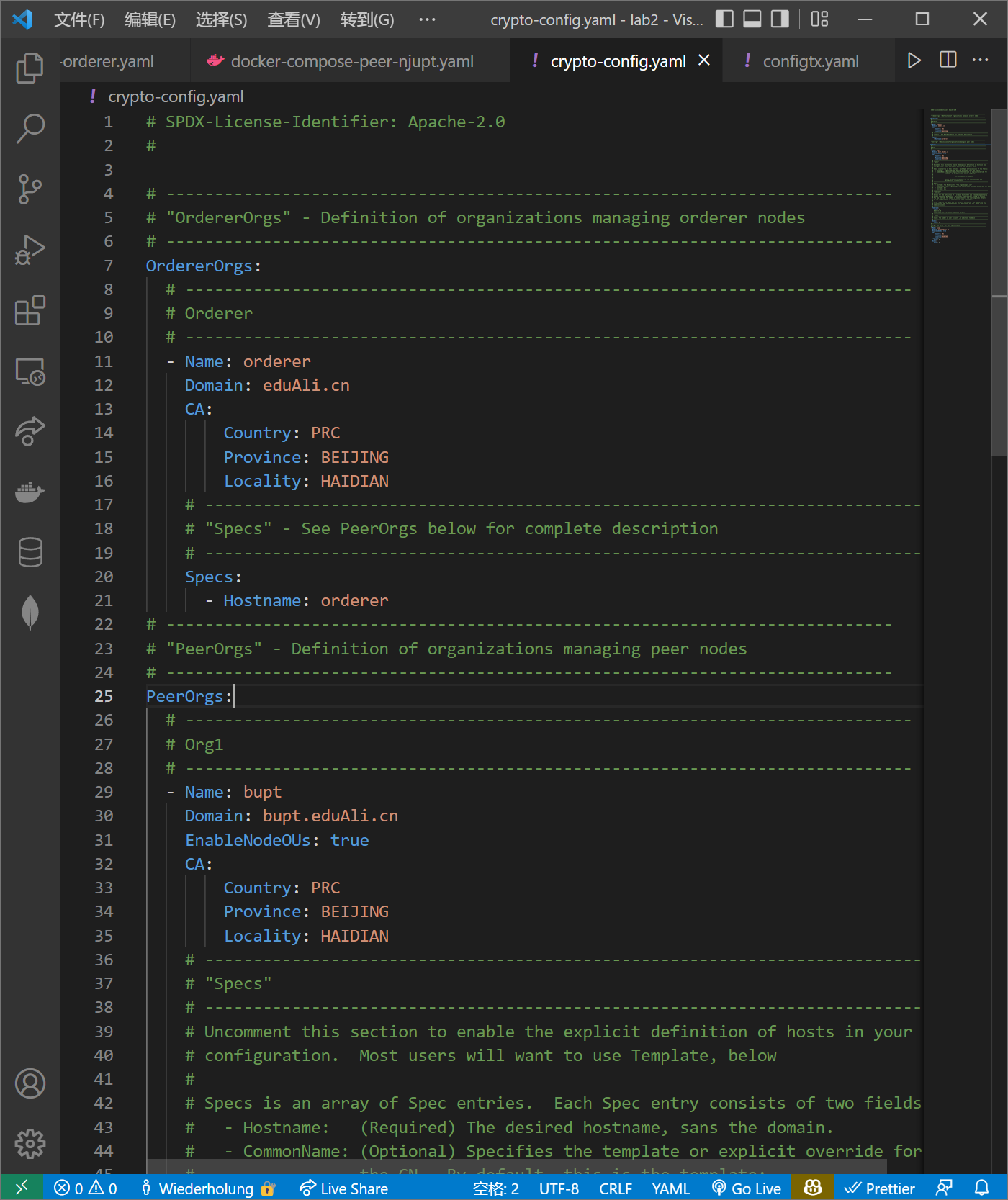Close the crypto-config.yaml tab
This screenshot has width=1008, height=1200.
704,60
